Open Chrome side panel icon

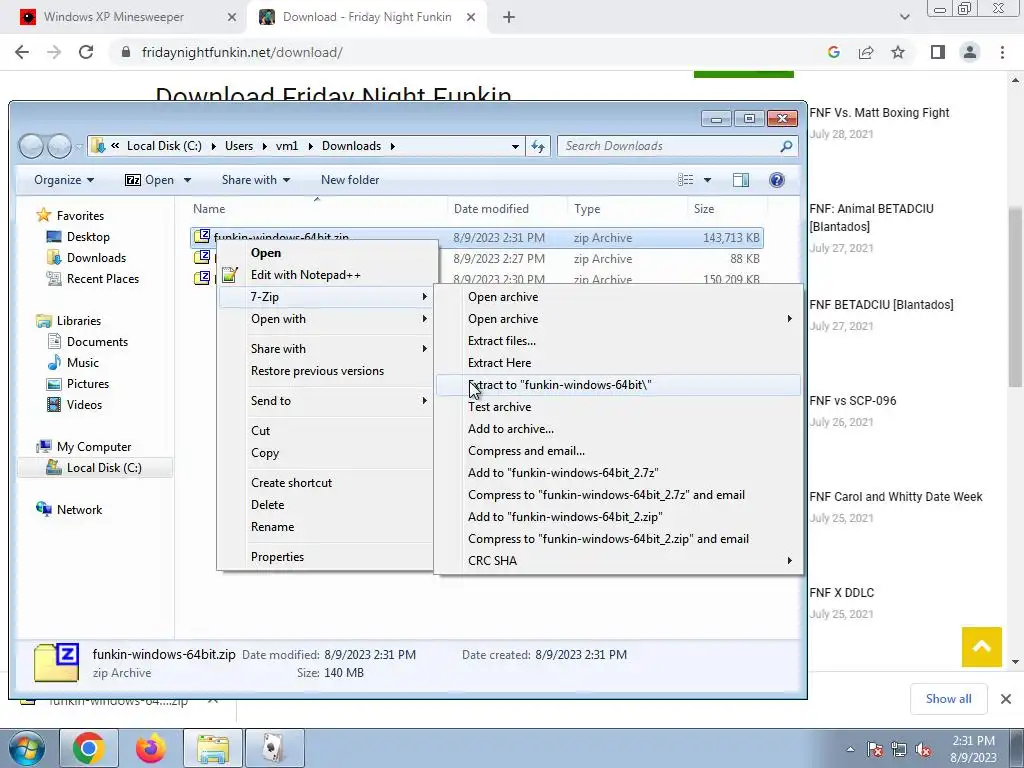(938, 52)
